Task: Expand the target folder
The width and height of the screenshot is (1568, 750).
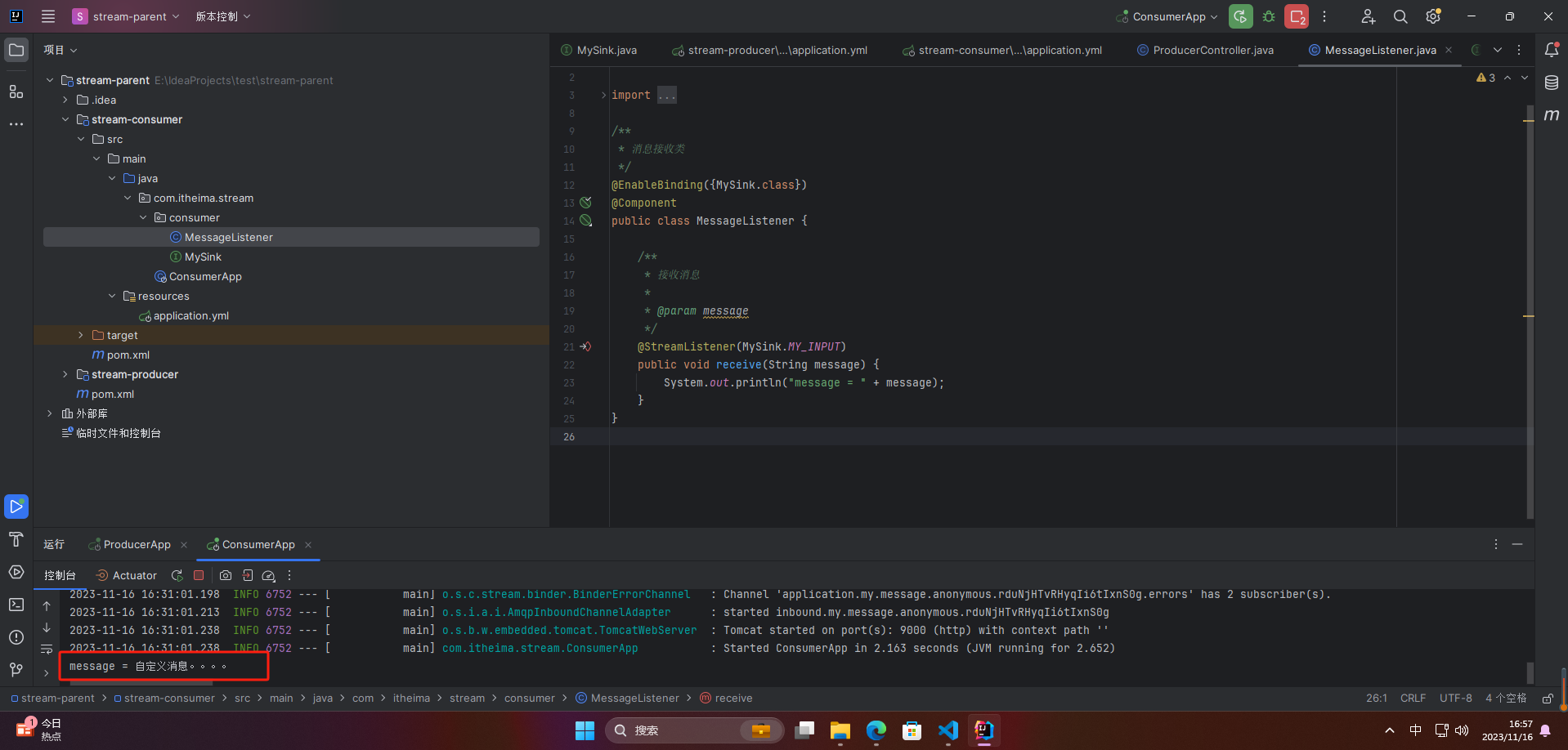Action: (81, 335)
